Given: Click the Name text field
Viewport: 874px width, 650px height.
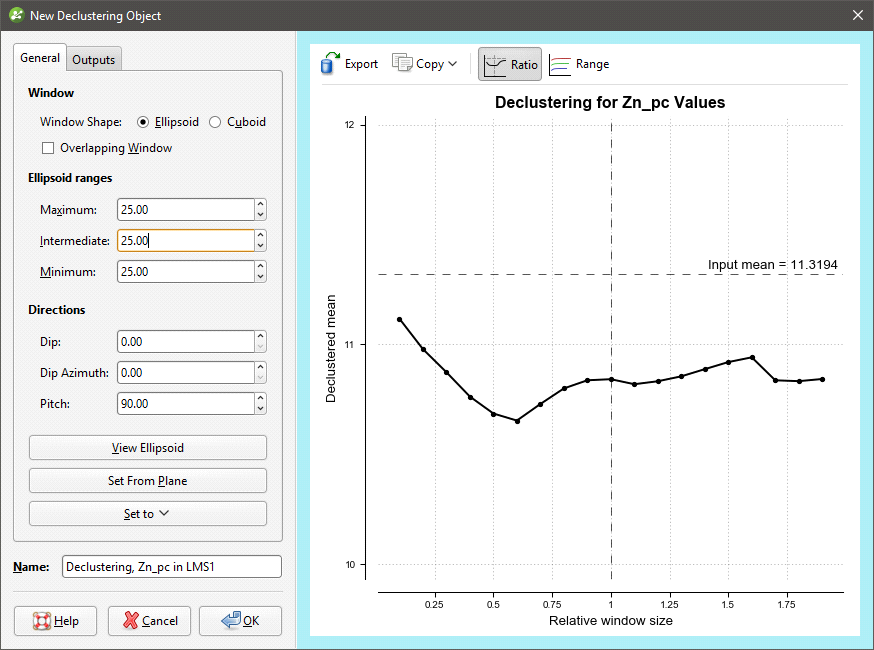Looking at the screenshot, I should pos(171,567).
